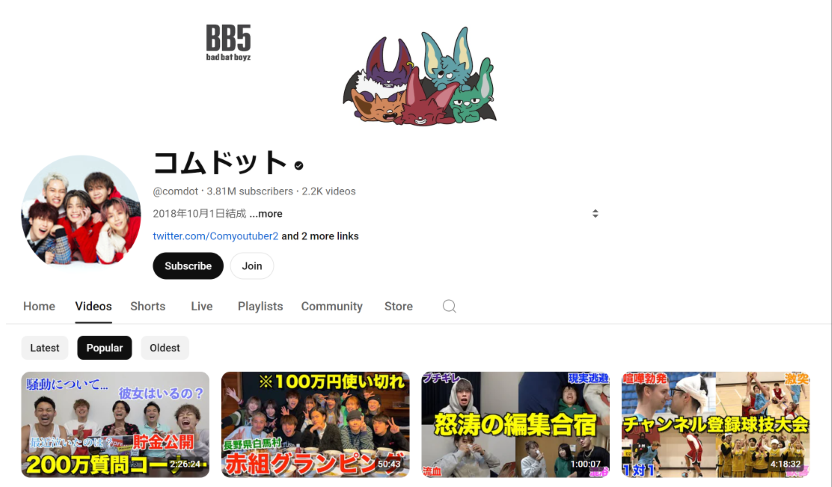
Task: Click the 2018年10月1日結成 description text
Action: point(200,214)
